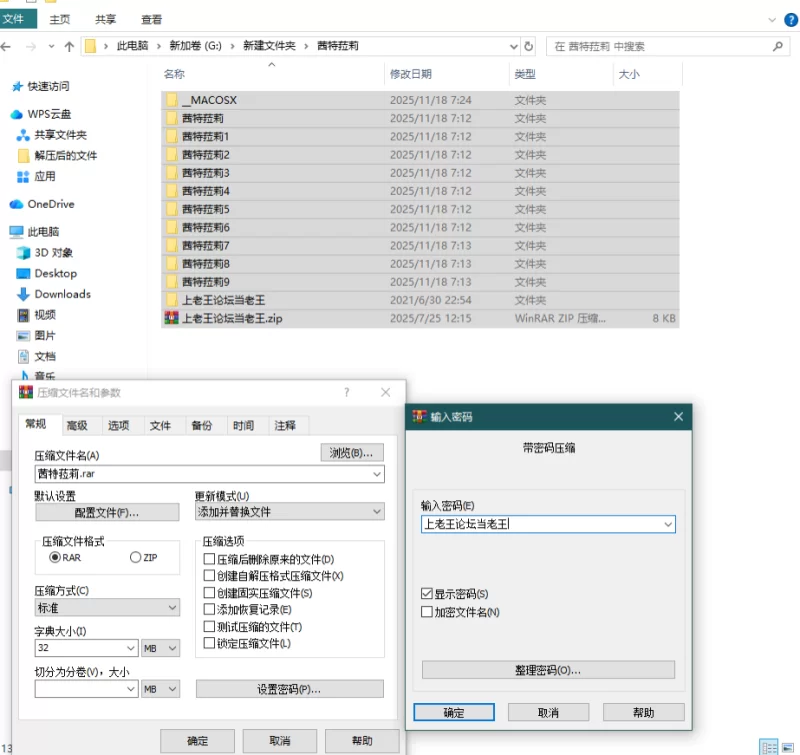Click the Downloads arrow icon

click(x=23, y=294)
